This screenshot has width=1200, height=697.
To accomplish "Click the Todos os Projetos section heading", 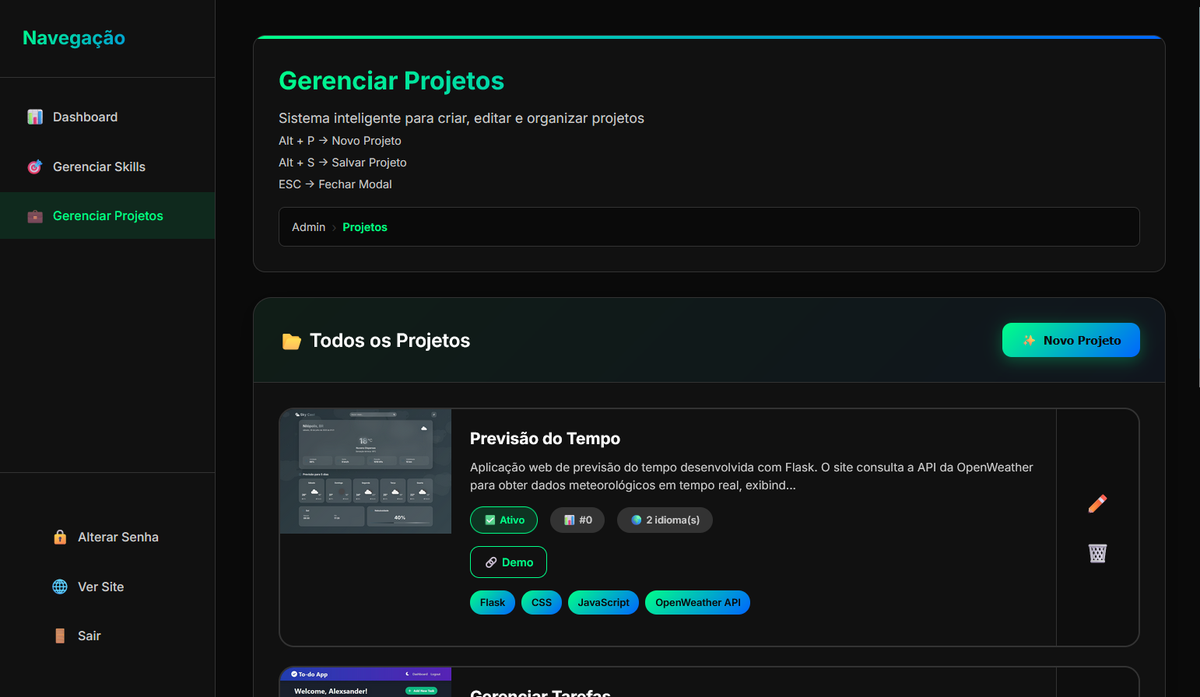I will click(390, 341).
